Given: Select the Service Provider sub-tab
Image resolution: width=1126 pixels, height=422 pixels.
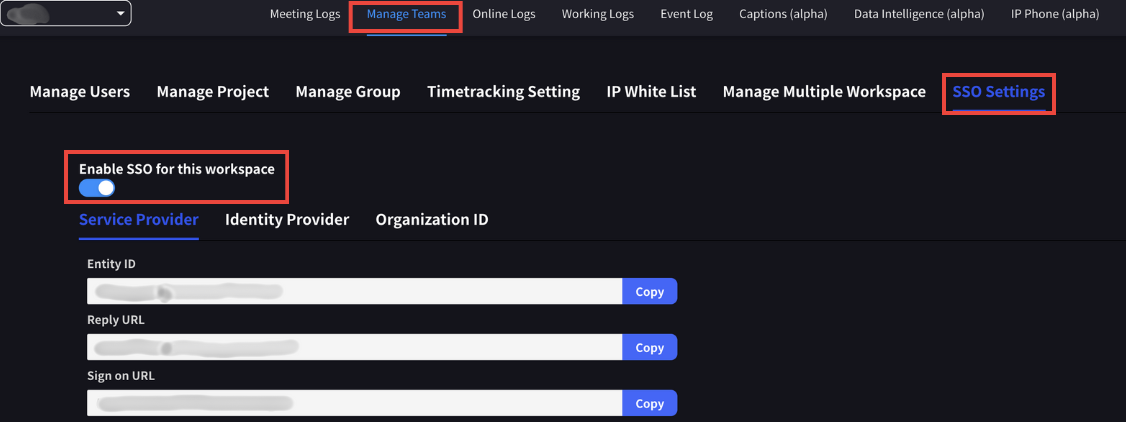Looking at the screenshot, I should click(139, 220).
